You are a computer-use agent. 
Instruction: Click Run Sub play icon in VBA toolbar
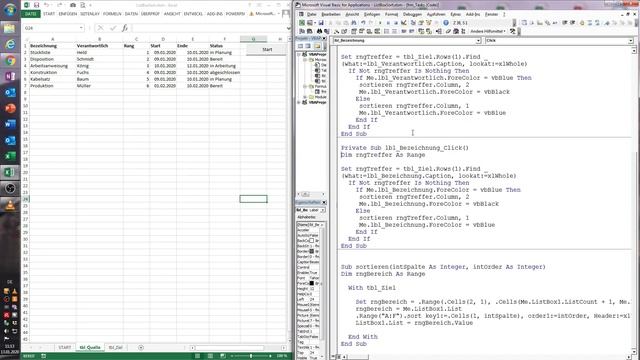click(380, 23)
